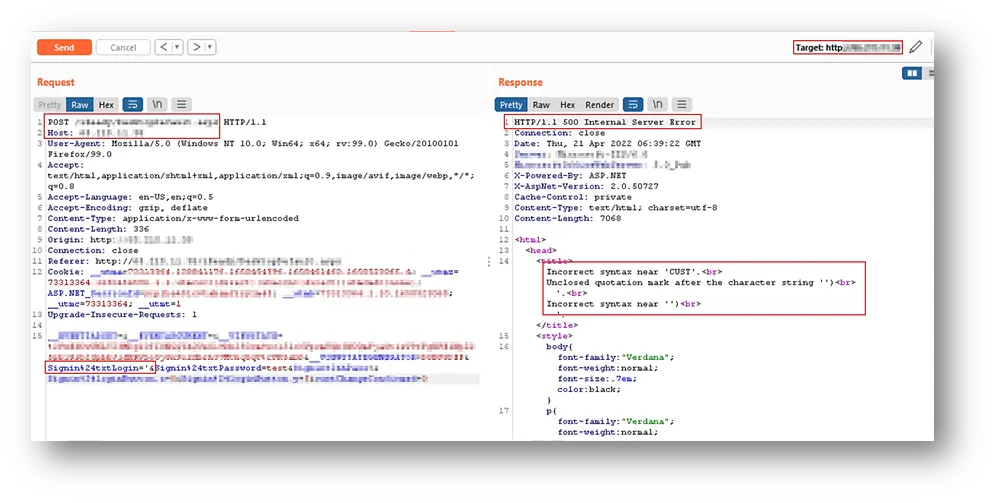Open the back-history dropdown arrow

click(177, 47)
